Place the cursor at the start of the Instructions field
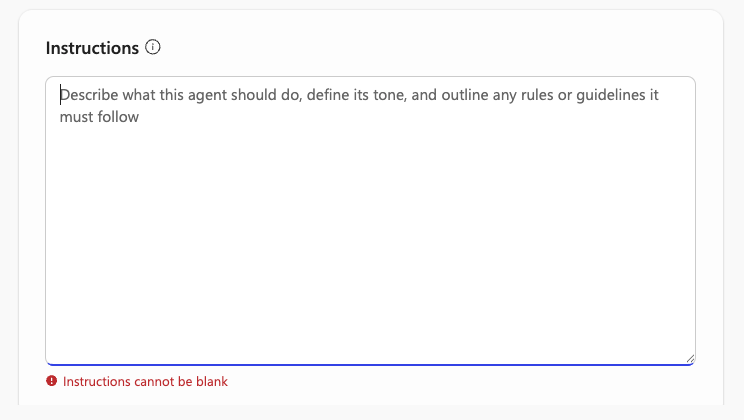The image size is (744, 420). (x=61, y=96)
